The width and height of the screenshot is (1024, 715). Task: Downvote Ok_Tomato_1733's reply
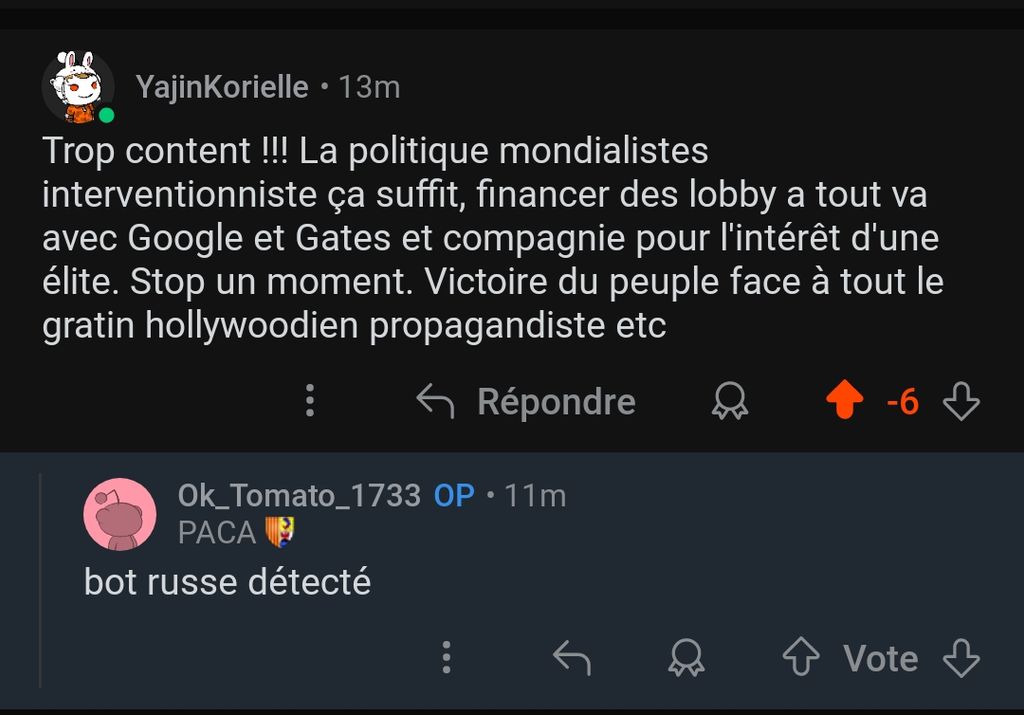click(x=962, y=658)
